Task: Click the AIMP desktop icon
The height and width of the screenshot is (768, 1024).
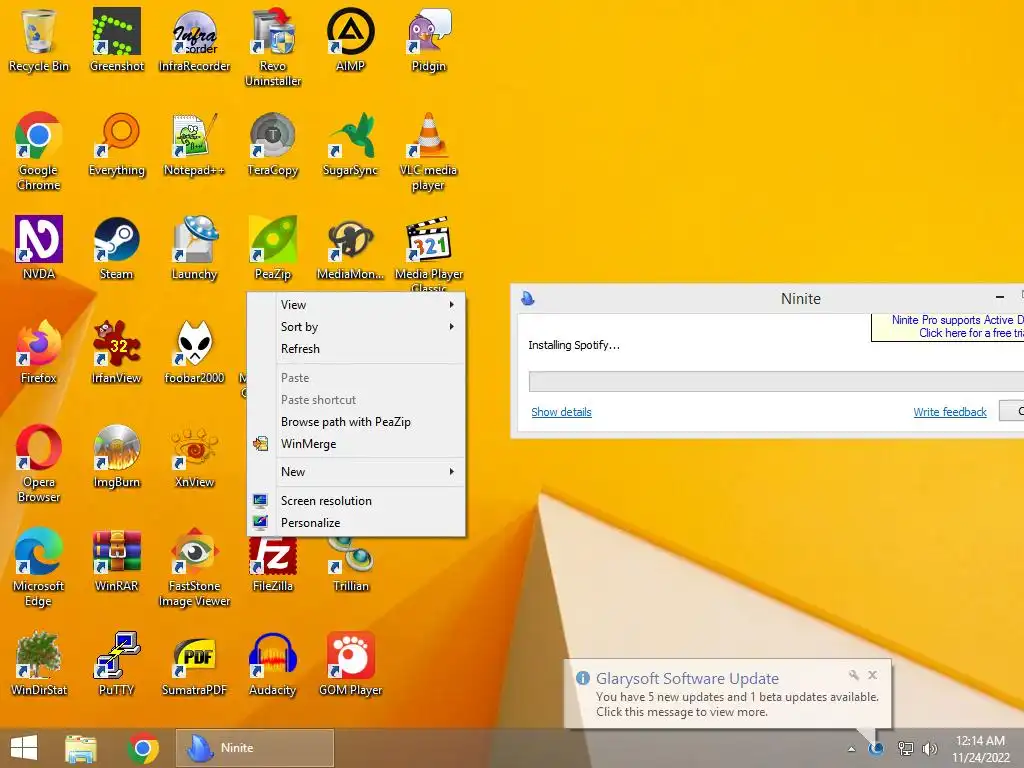Action: pos(351,39)
